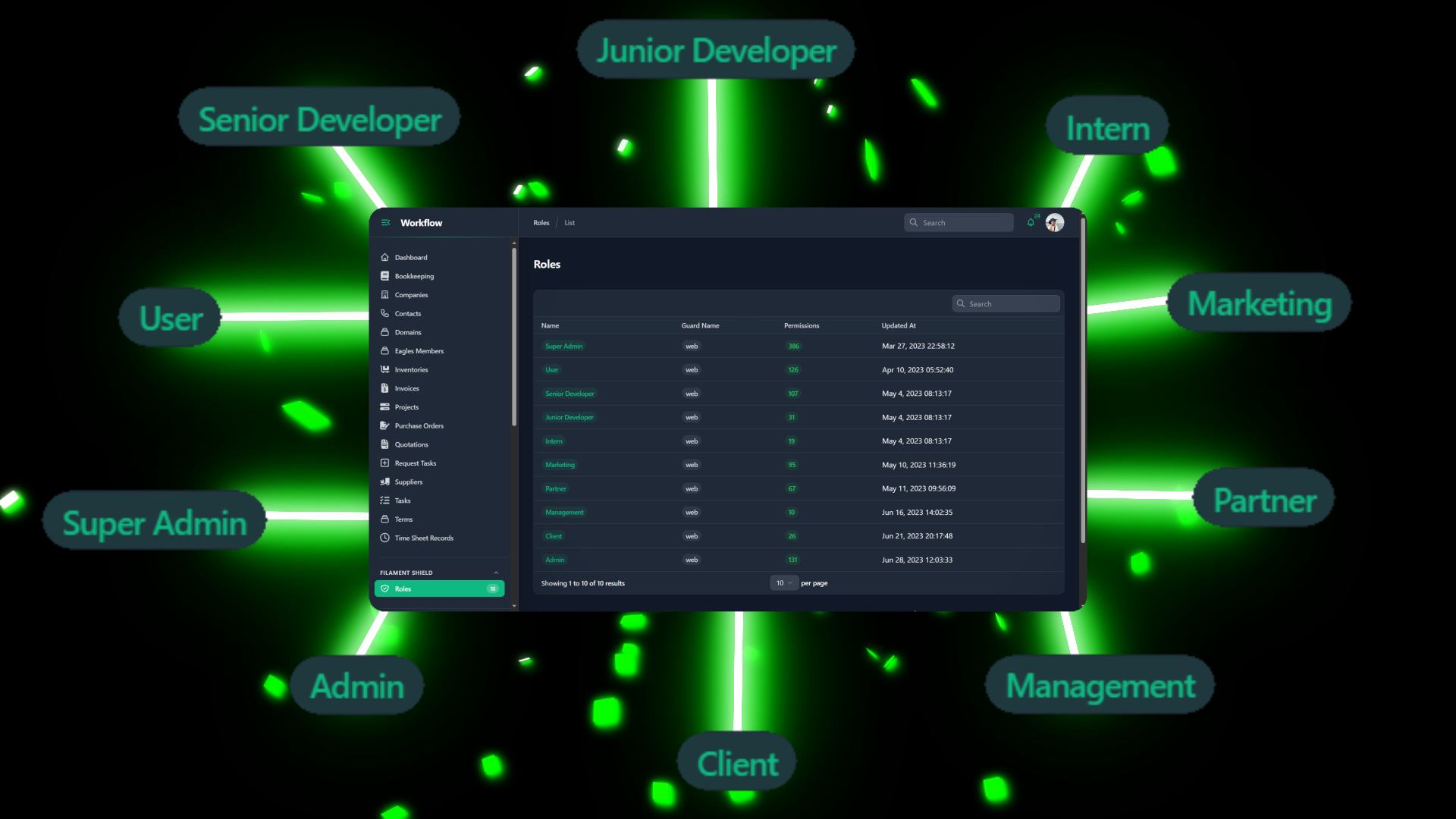
Task: Open the Marketing role link
Action: pos(560,465)
